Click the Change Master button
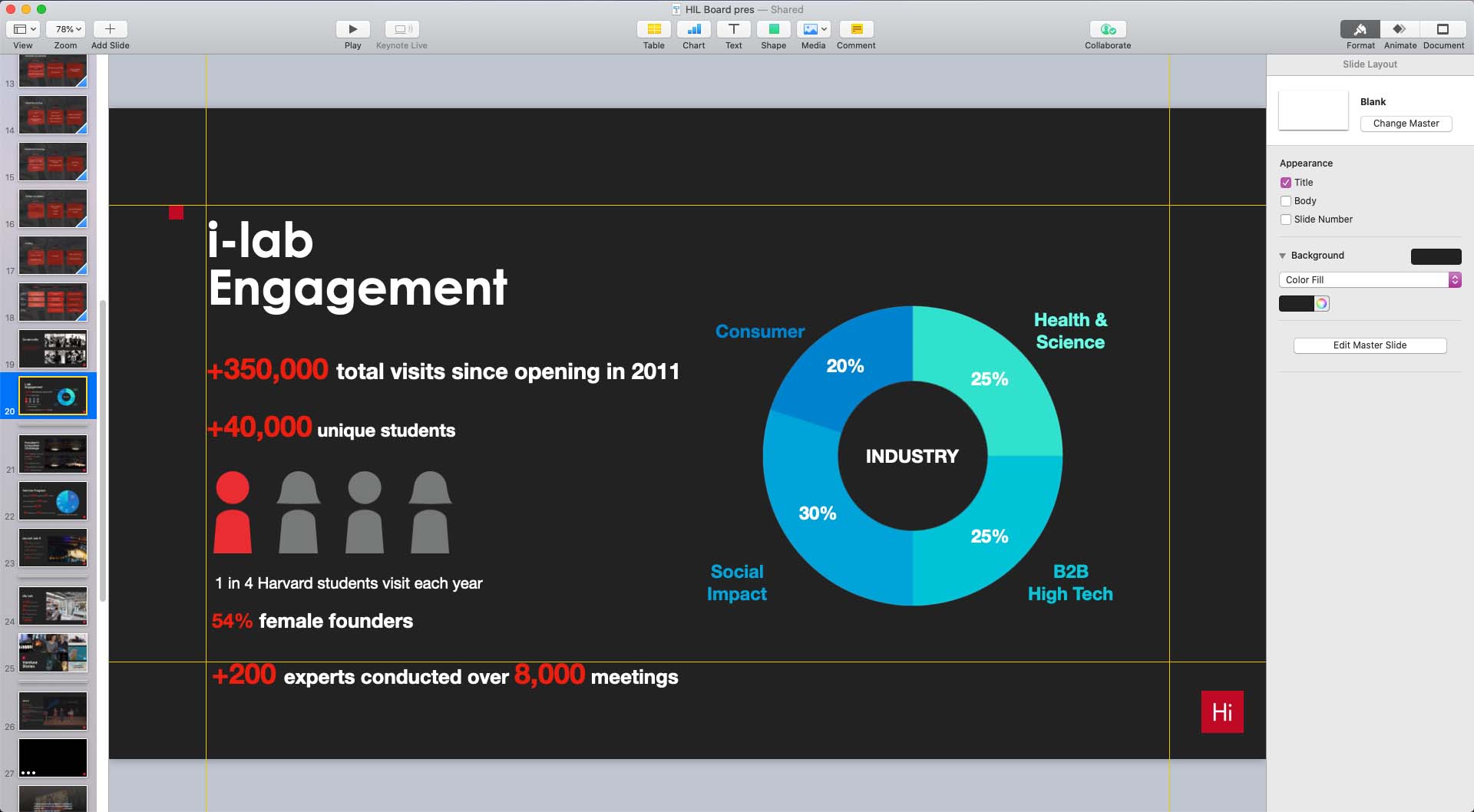This screenshot has width=1474, height=812. 1406,124
